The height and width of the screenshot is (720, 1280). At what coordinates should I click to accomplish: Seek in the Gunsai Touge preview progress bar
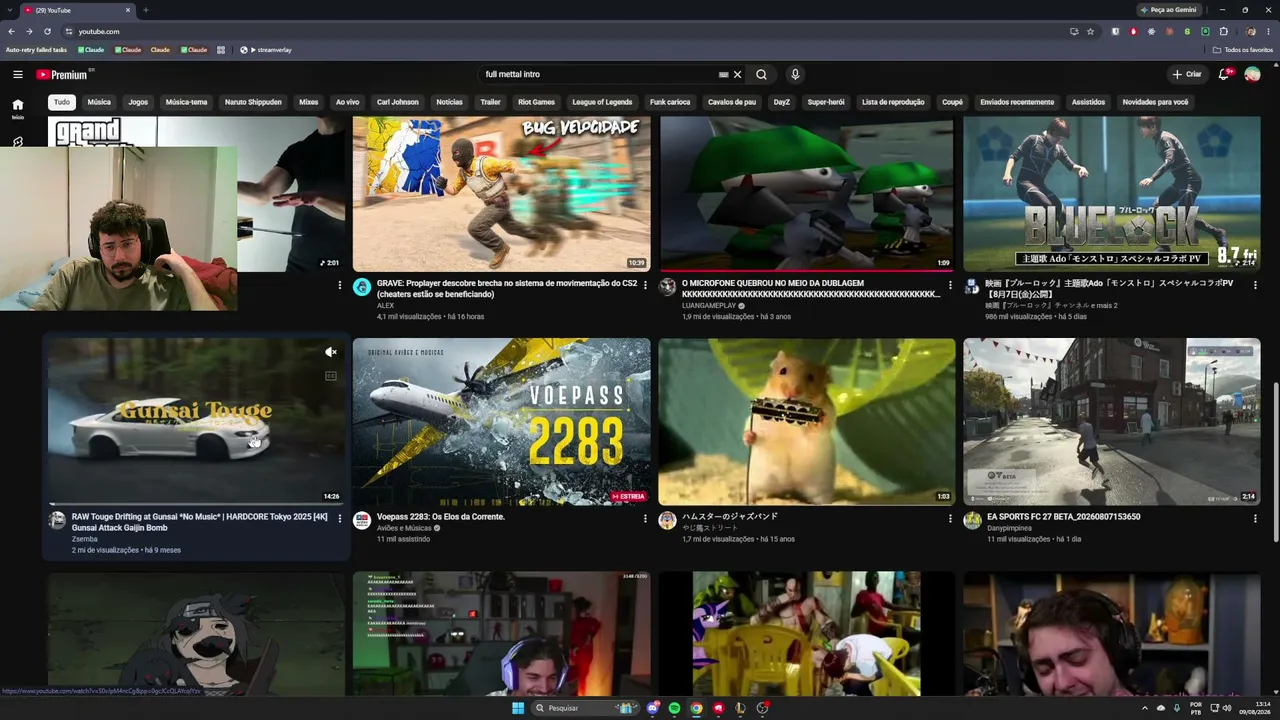196,504
